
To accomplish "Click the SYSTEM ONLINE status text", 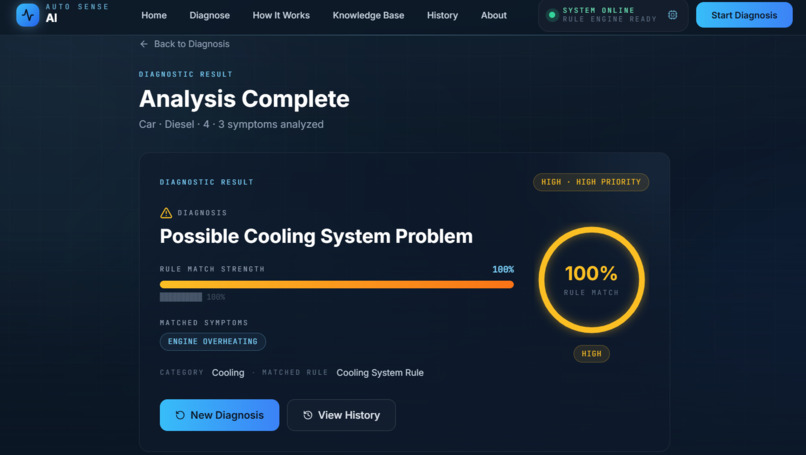I will tap(598, 10).
